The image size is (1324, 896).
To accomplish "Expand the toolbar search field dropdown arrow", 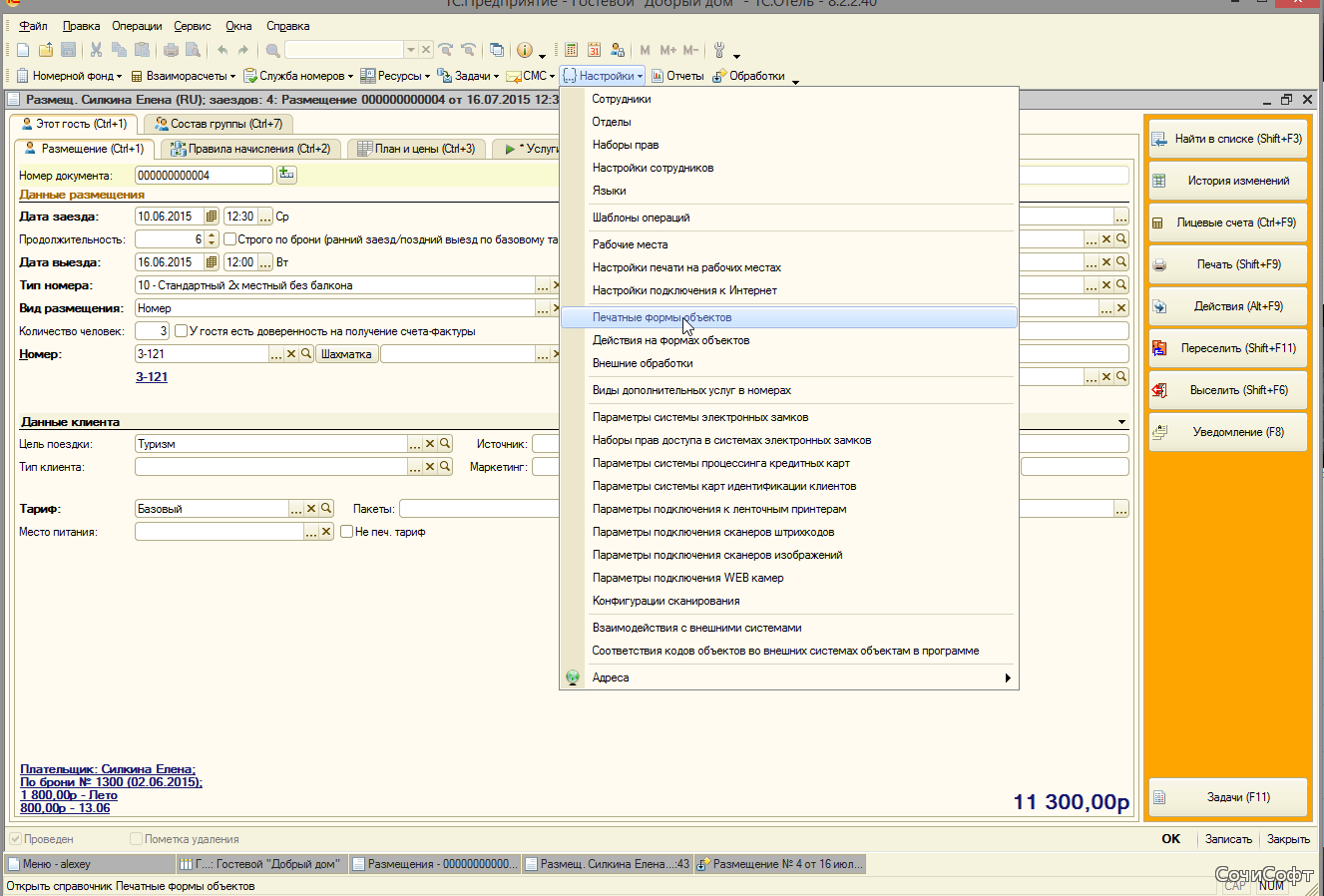I will point(410,50).
